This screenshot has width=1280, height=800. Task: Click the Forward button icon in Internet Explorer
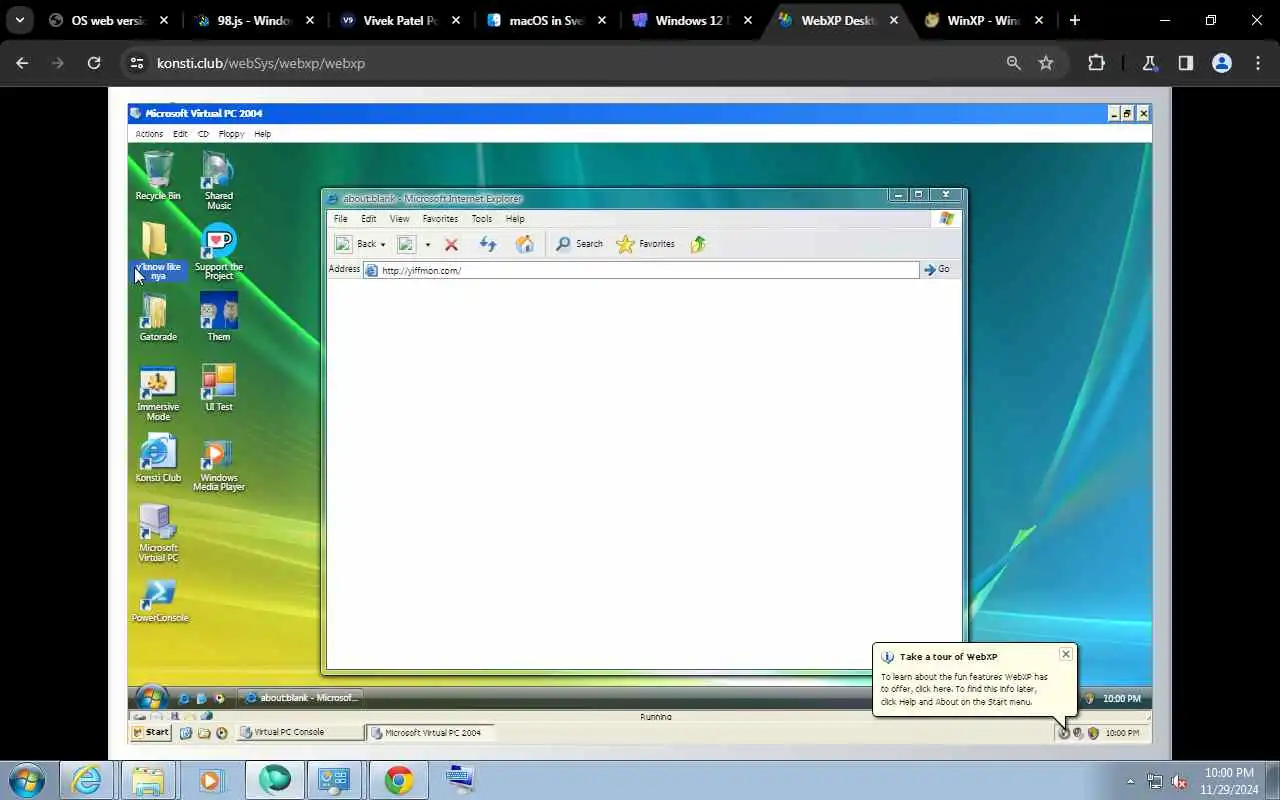pos(406,244)
